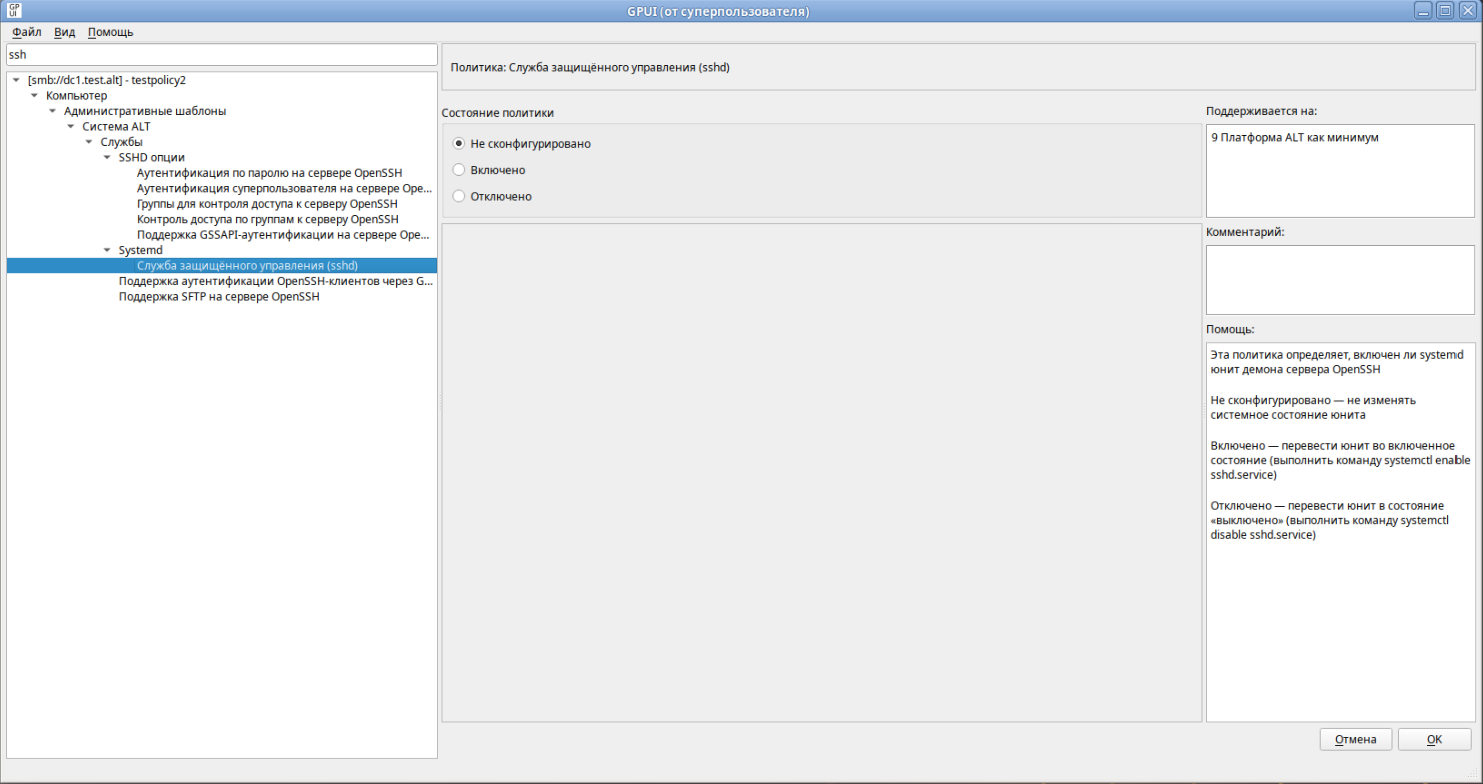Click the 9 Платформа ALT как минимум text
1483x784 pixels.
click(1295, 138)
